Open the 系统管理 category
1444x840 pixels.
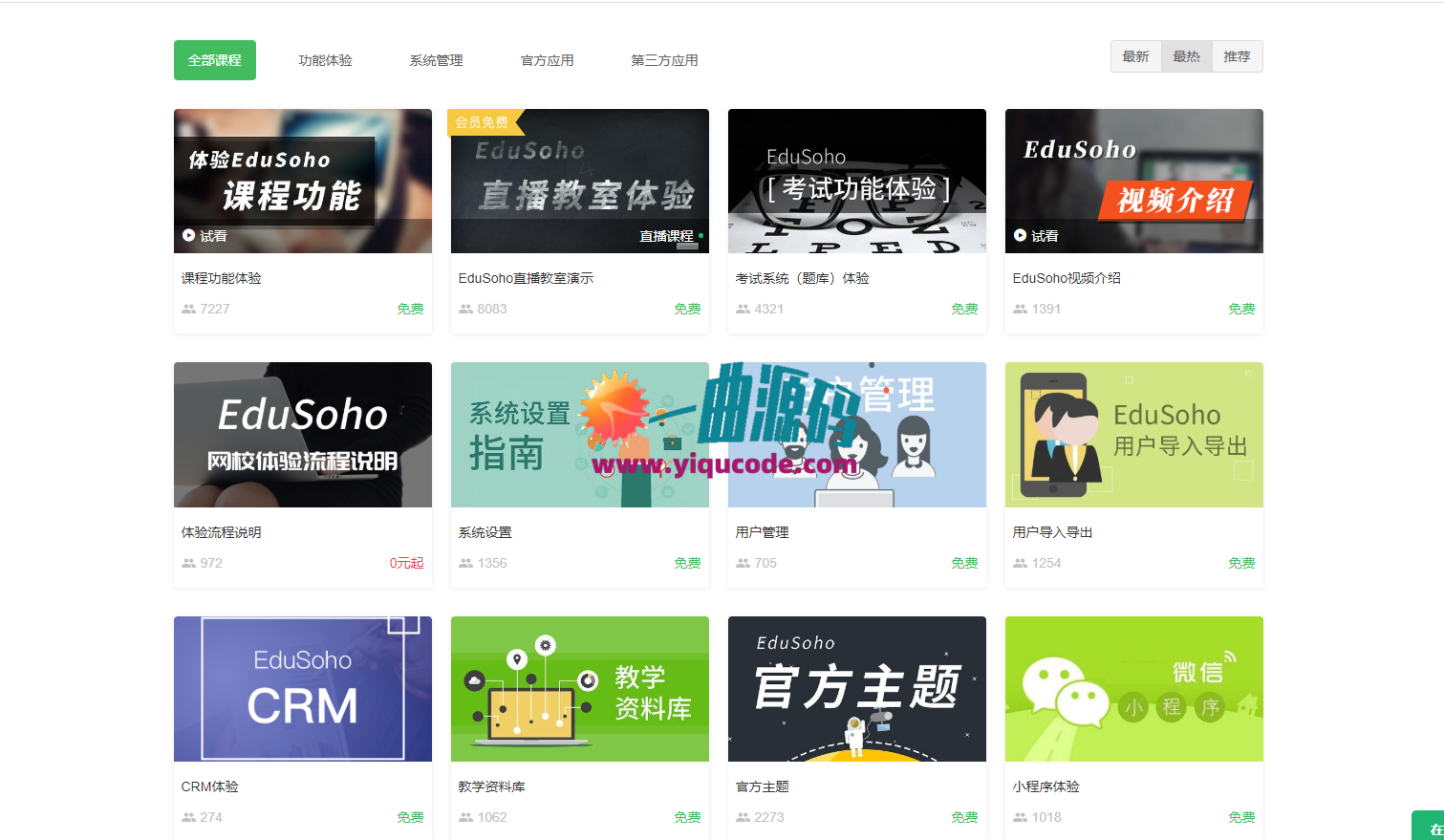[x=436, y=60]
